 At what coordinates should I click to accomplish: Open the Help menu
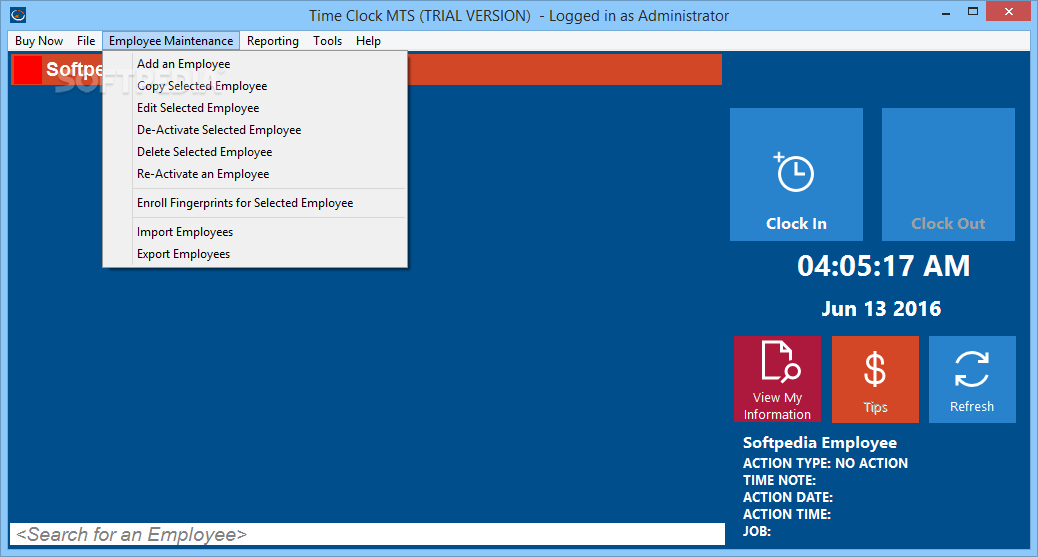[368, 41]
